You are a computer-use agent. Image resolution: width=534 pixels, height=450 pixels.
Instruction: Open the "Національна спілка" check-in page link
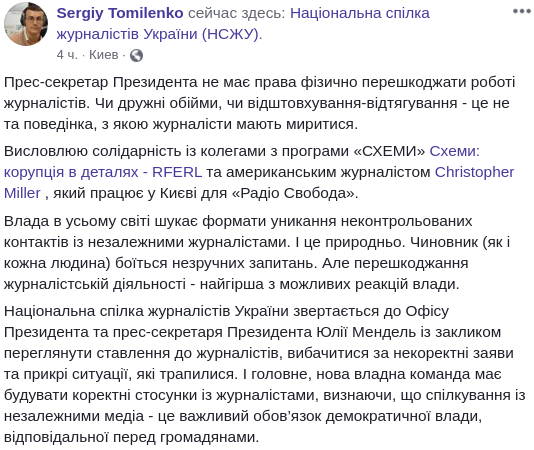(x=360, y=13)
